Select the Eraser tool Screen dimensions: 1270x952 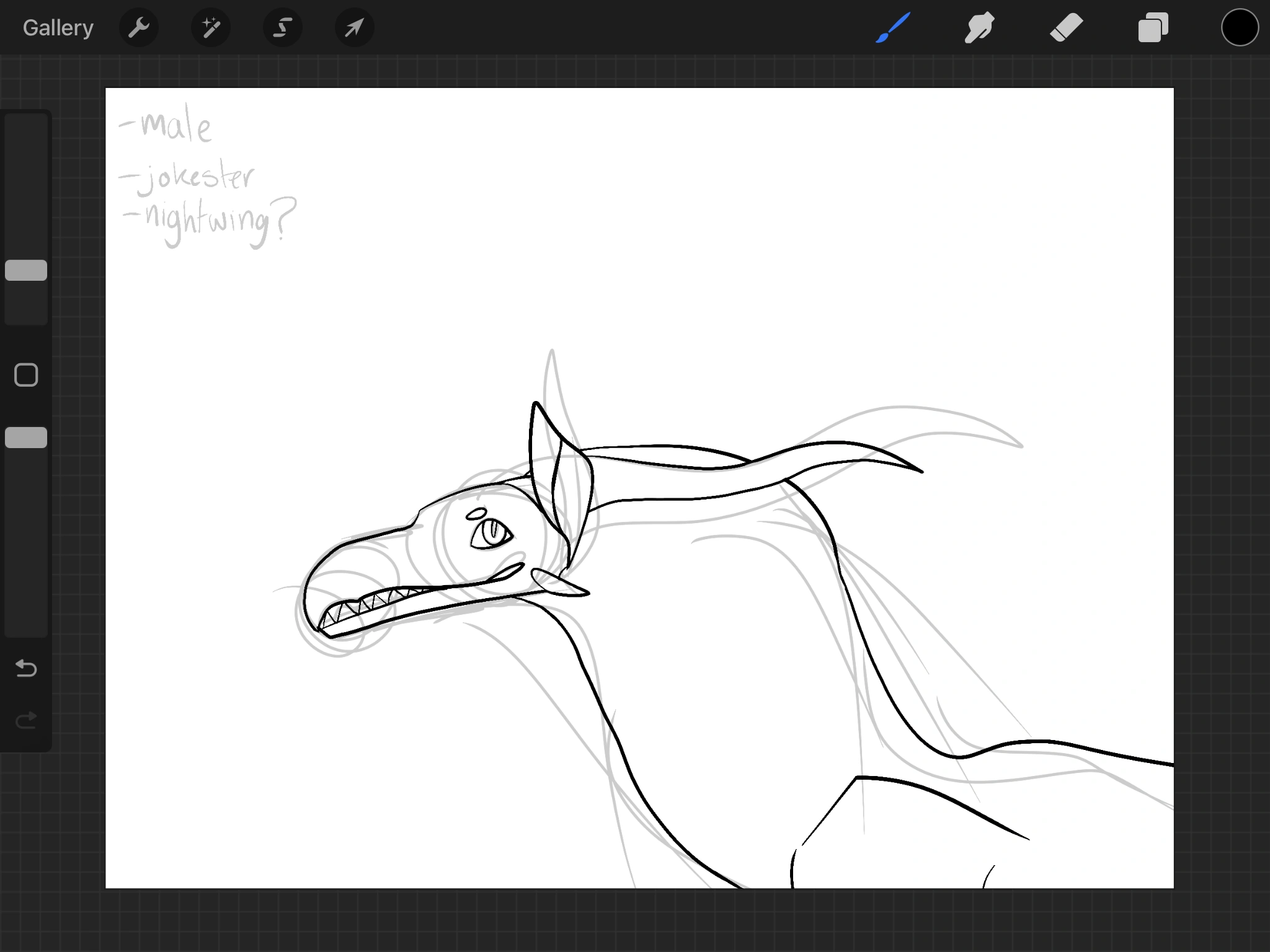[1066, 28]
